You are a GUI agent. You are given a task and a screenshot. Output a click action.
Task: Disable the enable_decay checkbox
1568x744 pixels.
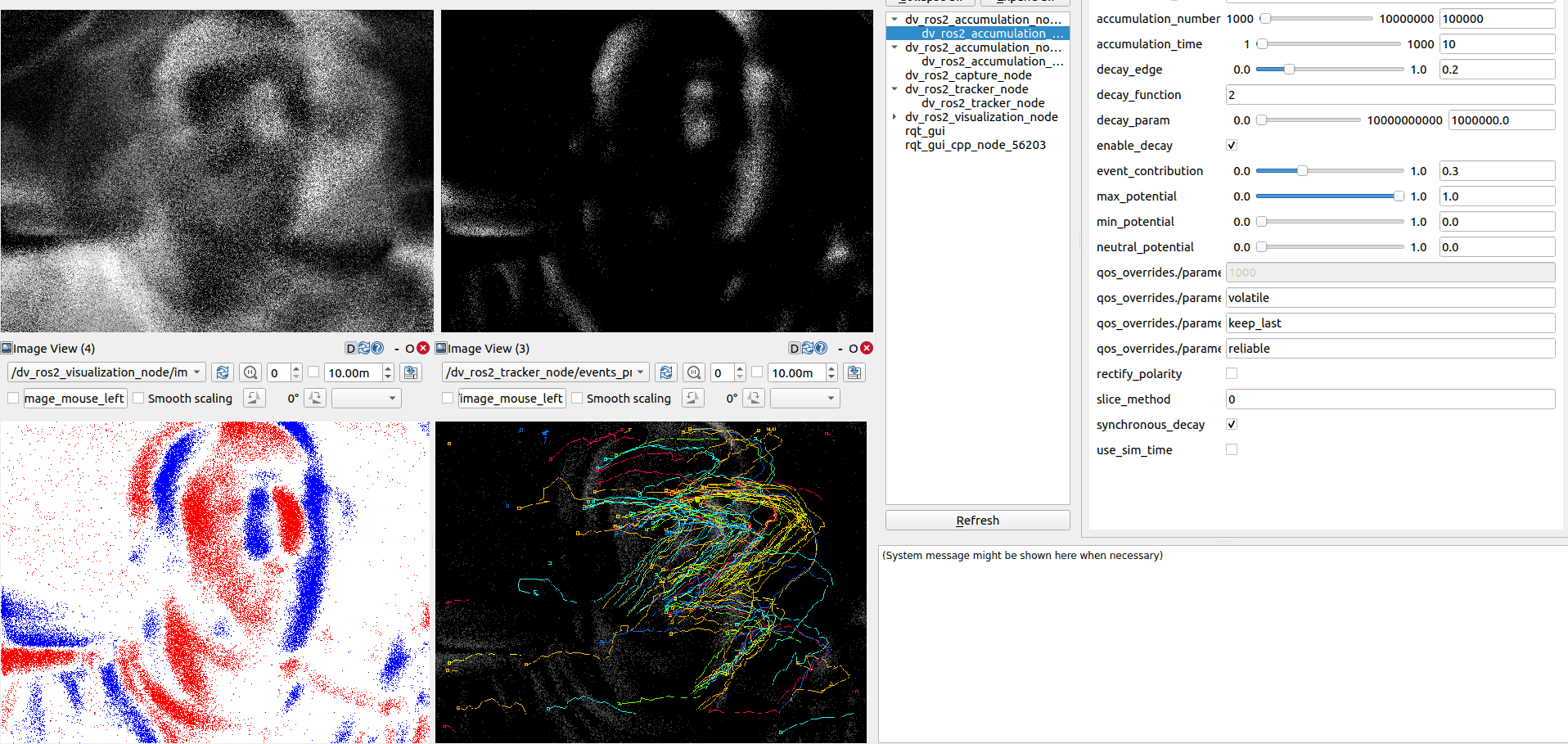point(1232,146)
